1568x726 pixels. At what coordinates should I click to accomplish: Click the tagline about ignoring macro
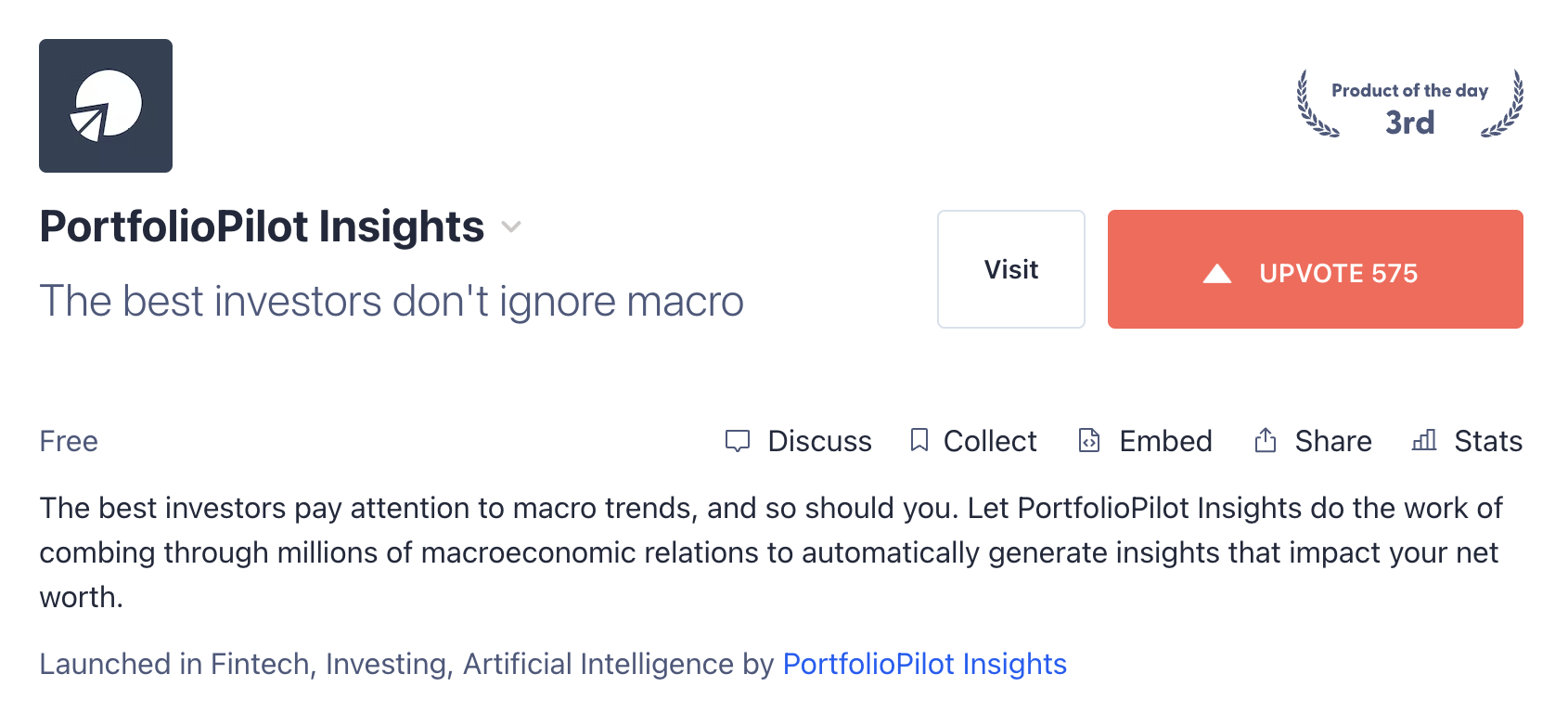coord(391,301)
